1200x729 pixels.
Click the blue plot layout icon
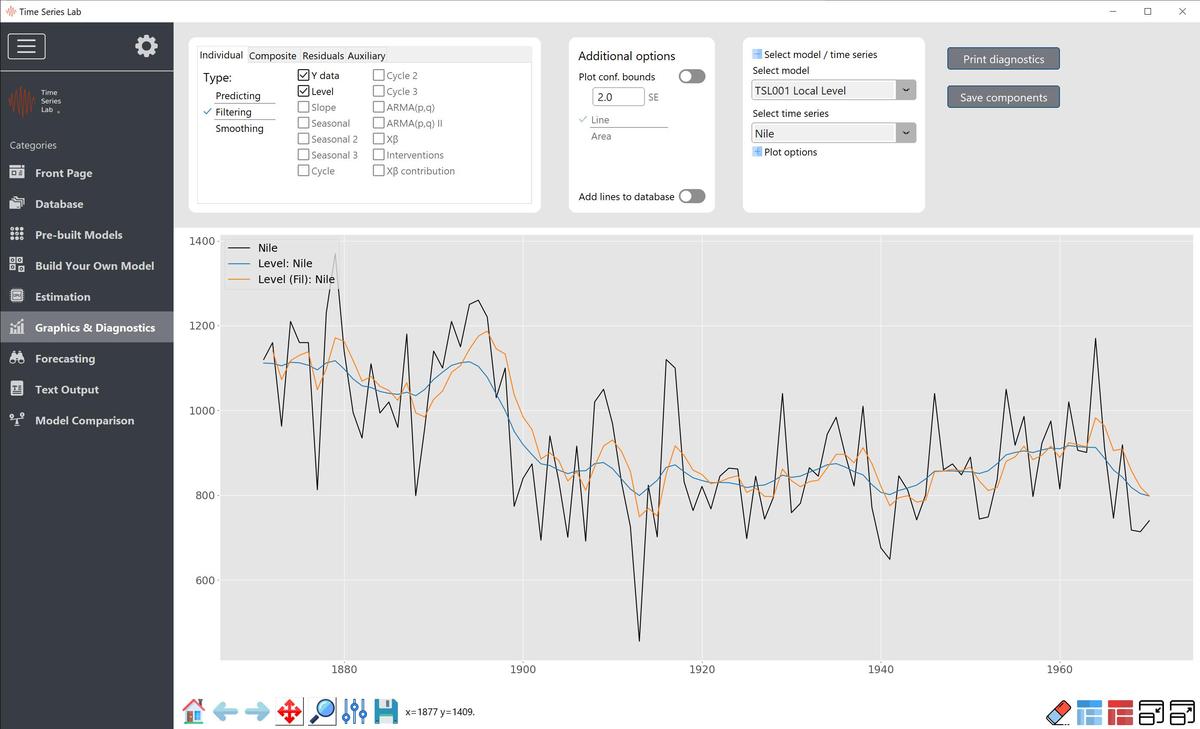click(1090, 712)
